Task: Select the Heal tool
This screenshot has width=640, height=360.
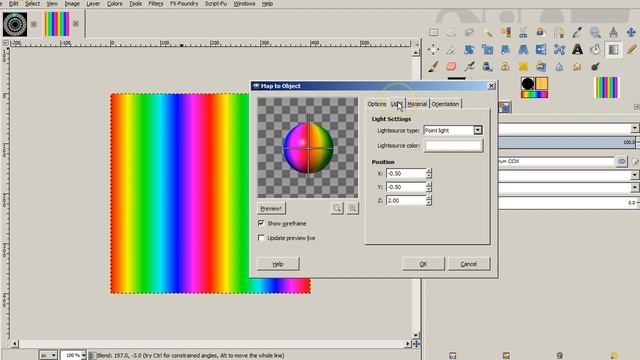Action: tap(523, 67)
